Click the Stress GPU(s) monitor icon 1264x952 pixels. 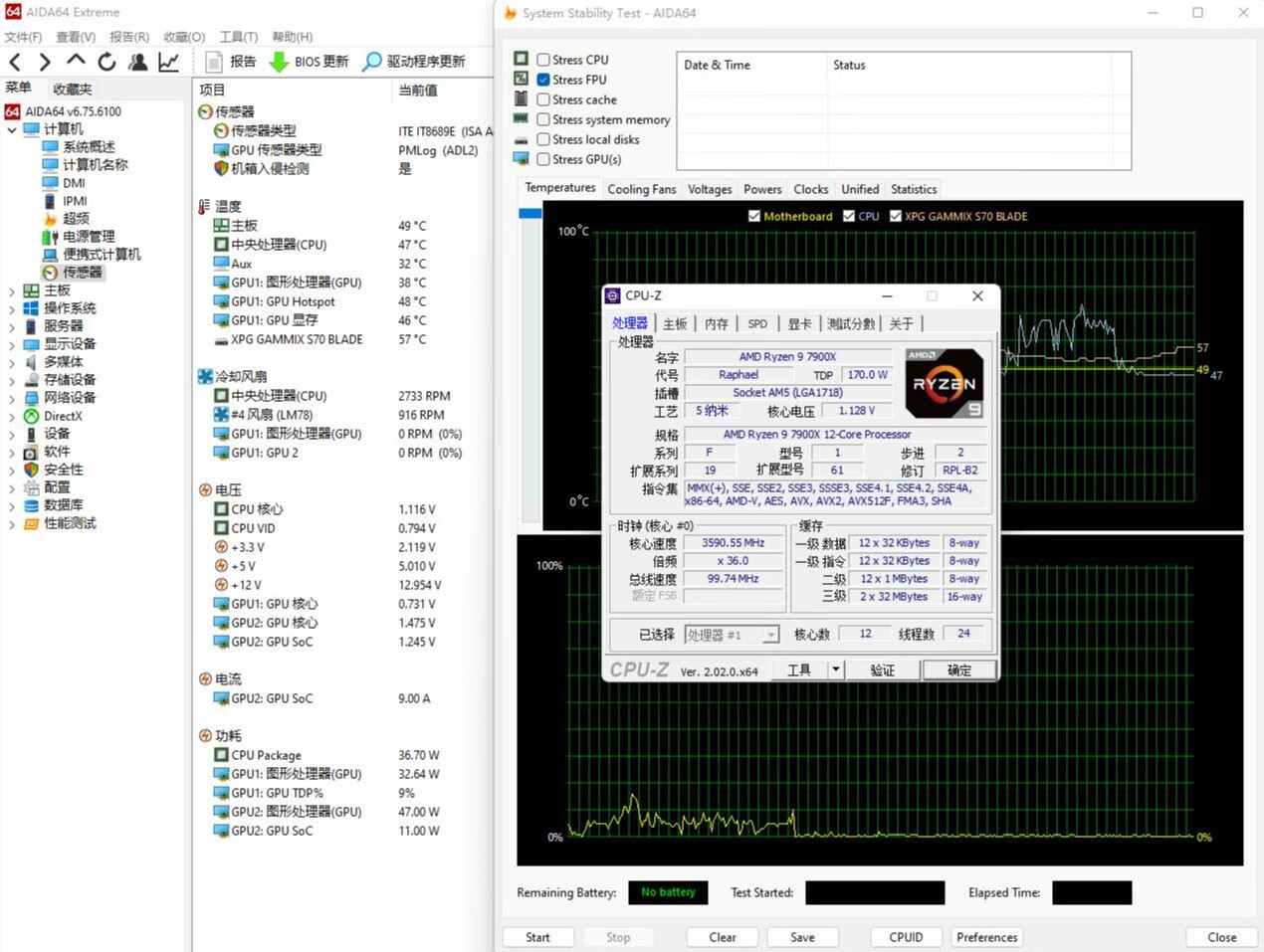point(521,158)
